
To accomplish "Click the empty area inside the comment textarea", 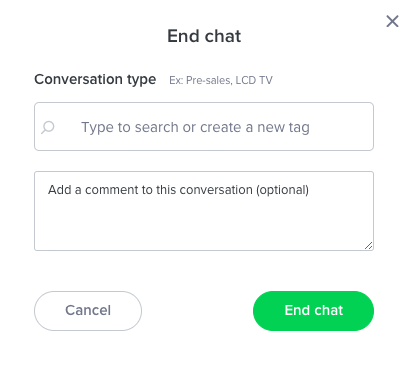I will click(204, 223).
